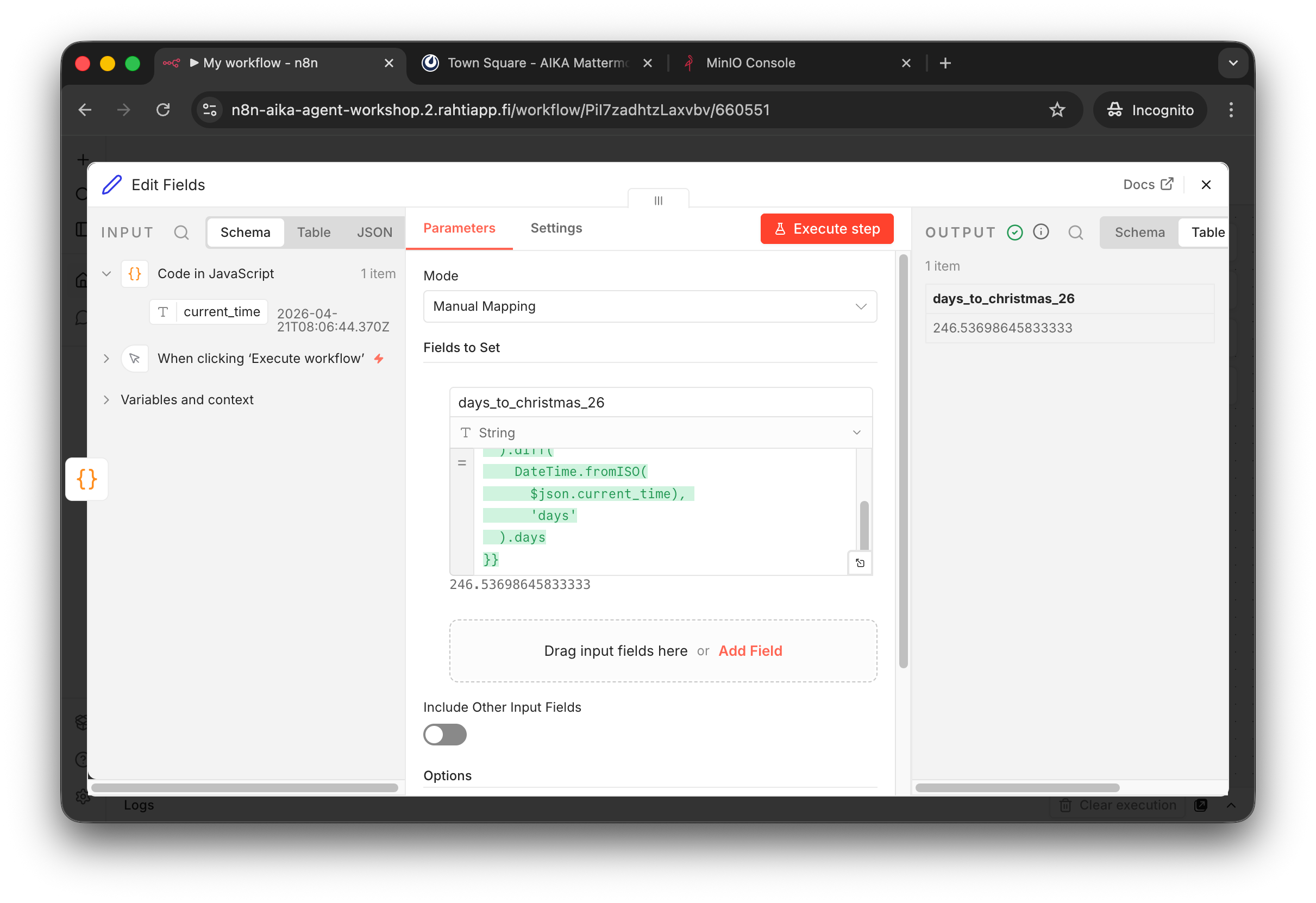Screen dimensions: 1316x903
Task: Open the Settings tab
Action: pos(556,228)
